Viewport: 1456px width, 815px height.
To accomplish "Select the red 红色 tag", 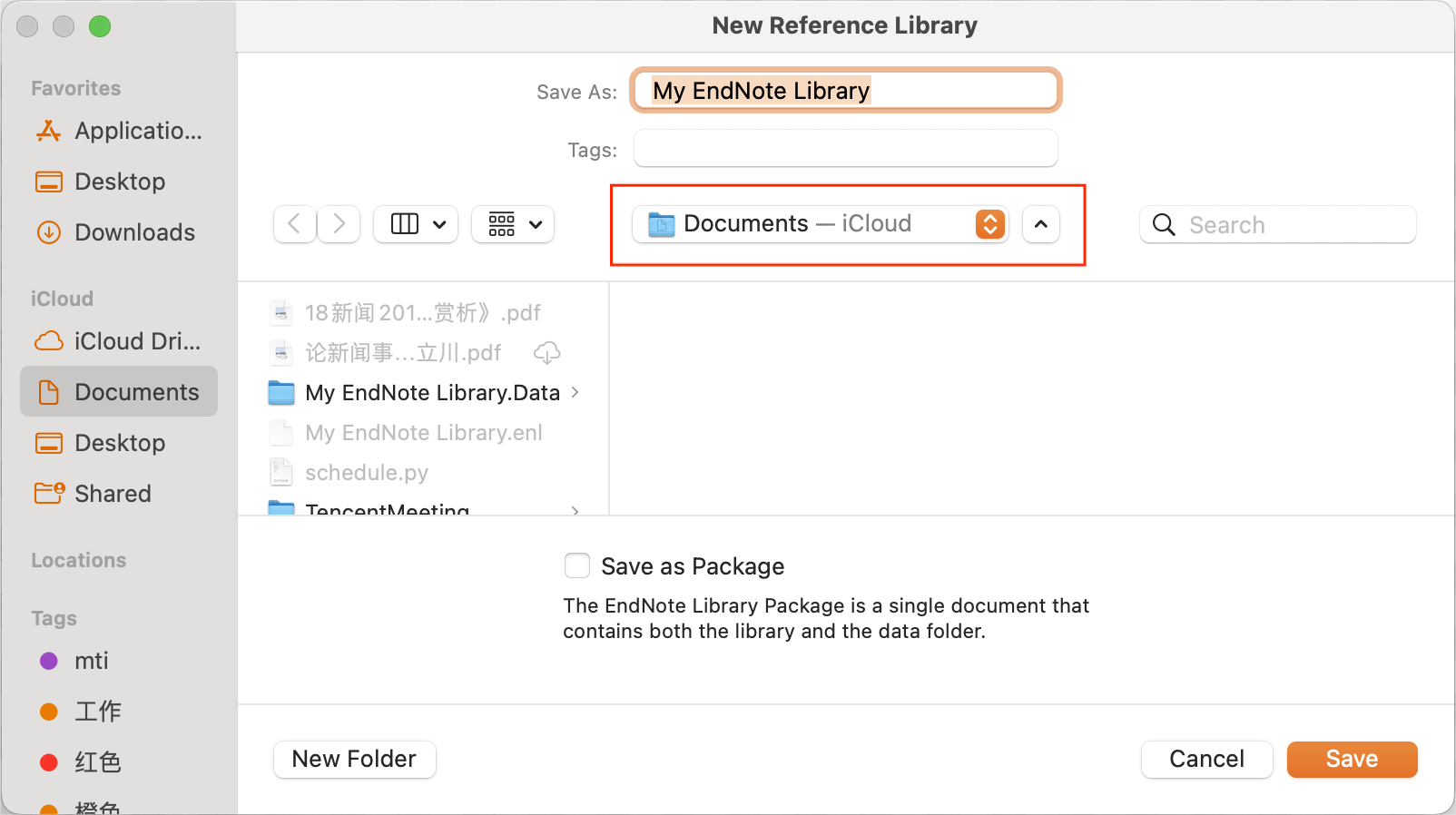I will point(97,762).
